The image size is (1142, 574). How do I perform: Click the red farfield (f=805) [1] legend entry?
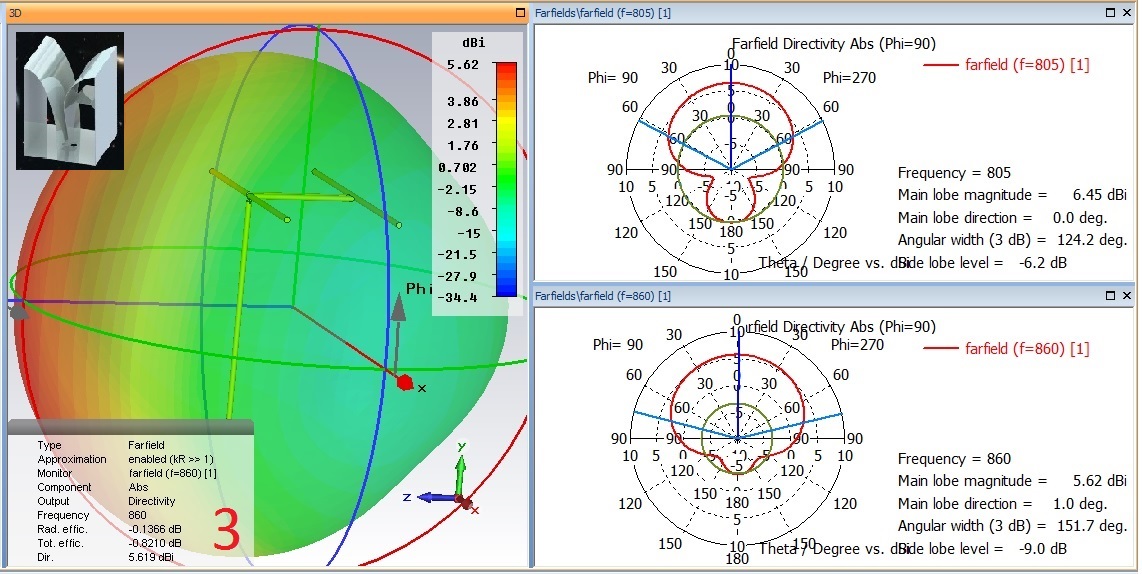[x=1007, y=64]
